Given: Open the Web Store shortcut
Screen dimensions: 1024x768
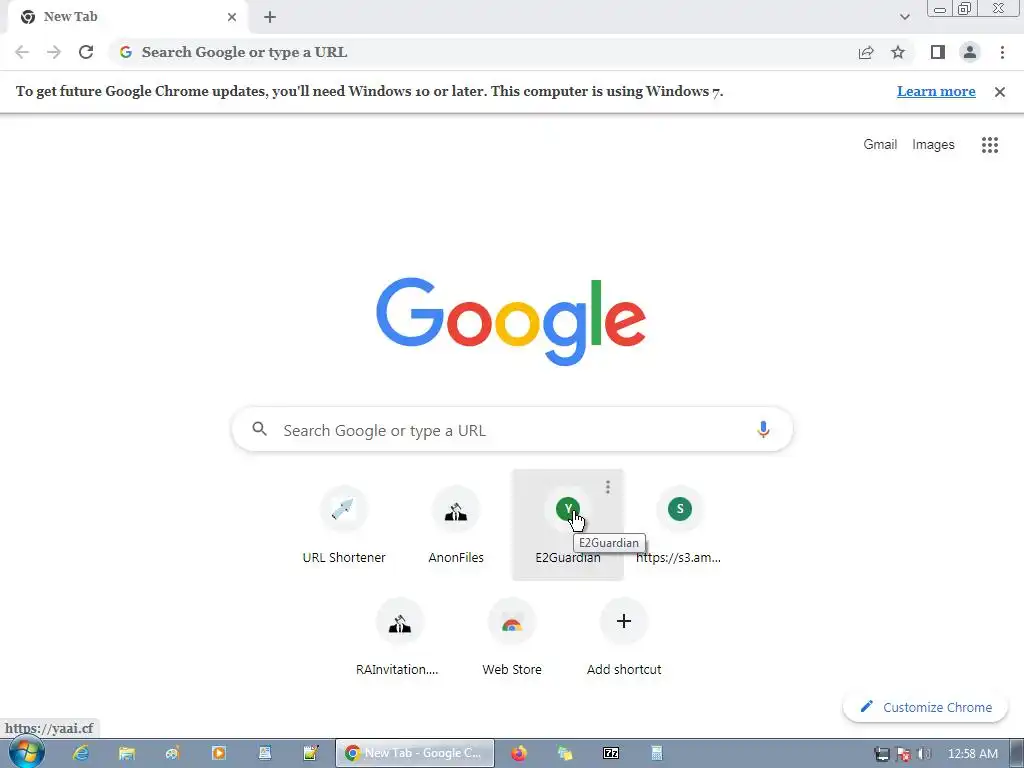Looking at the screenshot, I should coord(512,637).
